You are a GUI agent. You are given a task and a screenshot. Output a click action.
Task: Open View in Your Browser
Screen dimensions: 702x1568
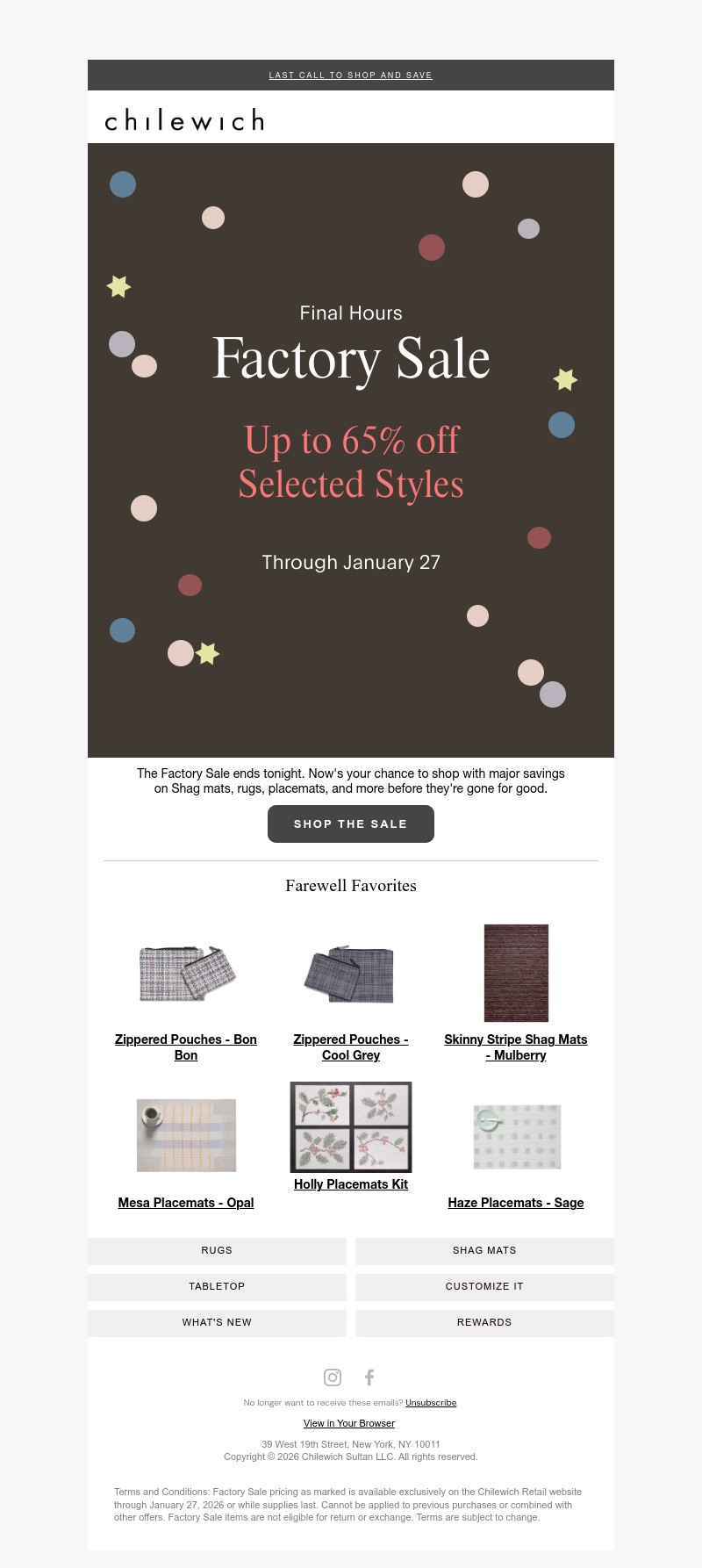348,1422
